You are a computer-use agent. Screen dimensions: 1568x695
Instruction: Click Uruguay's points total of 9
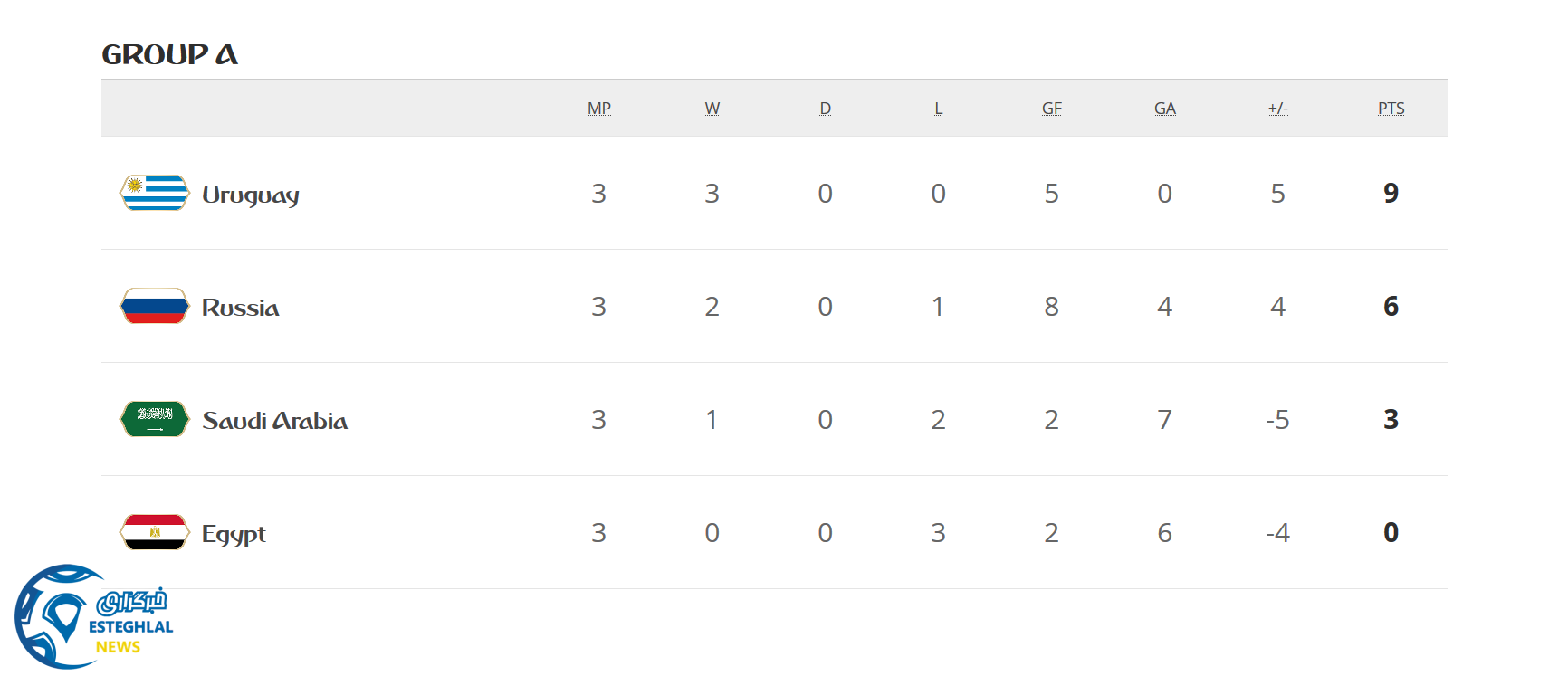pyautogui.click(x=1391, y=193)
